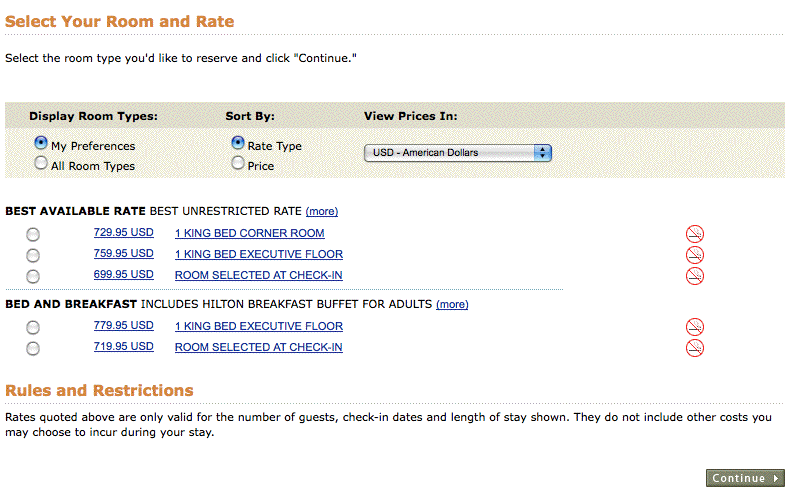Expand Best Available Rate details via (more)

pos(322,212)
